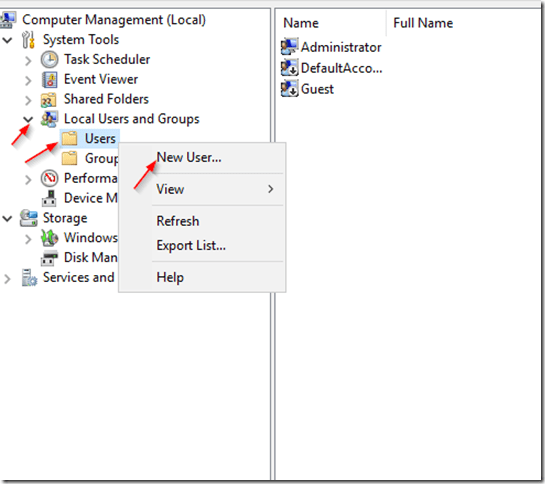Click the Administrator user account icon
Image resolution: width=545 pixels, height=484 pixels.
289,47
